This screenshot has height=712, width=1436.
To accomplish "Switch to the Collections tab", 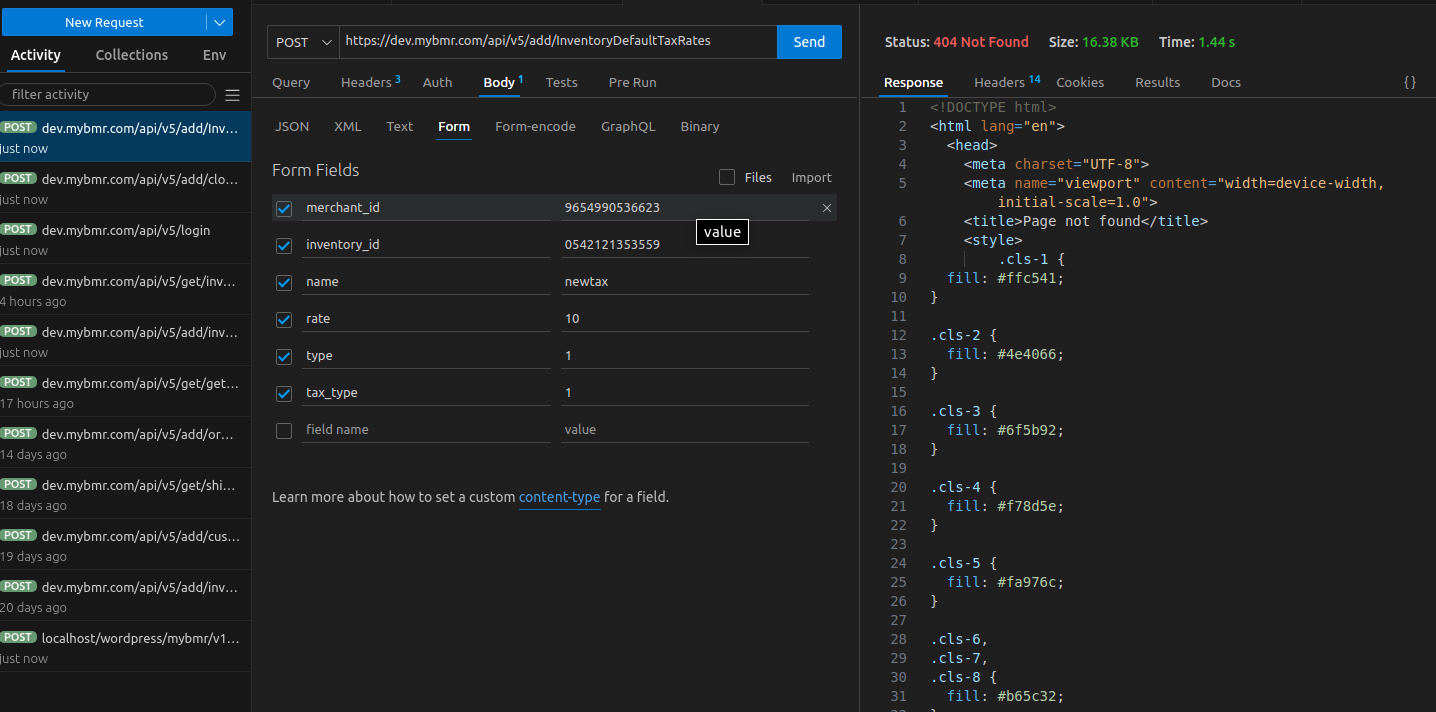I will 131,55.
